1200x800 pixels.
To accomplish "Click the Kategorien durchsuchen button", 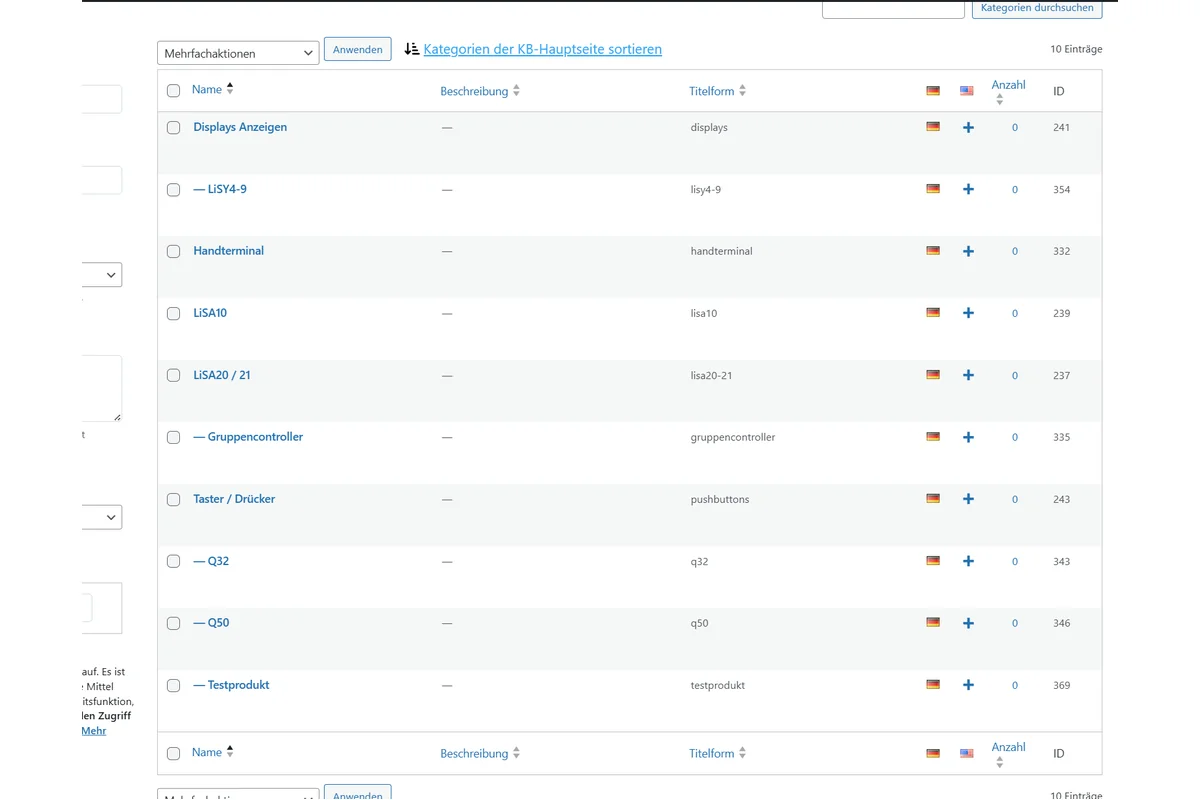I will [x=1036, y=8].
